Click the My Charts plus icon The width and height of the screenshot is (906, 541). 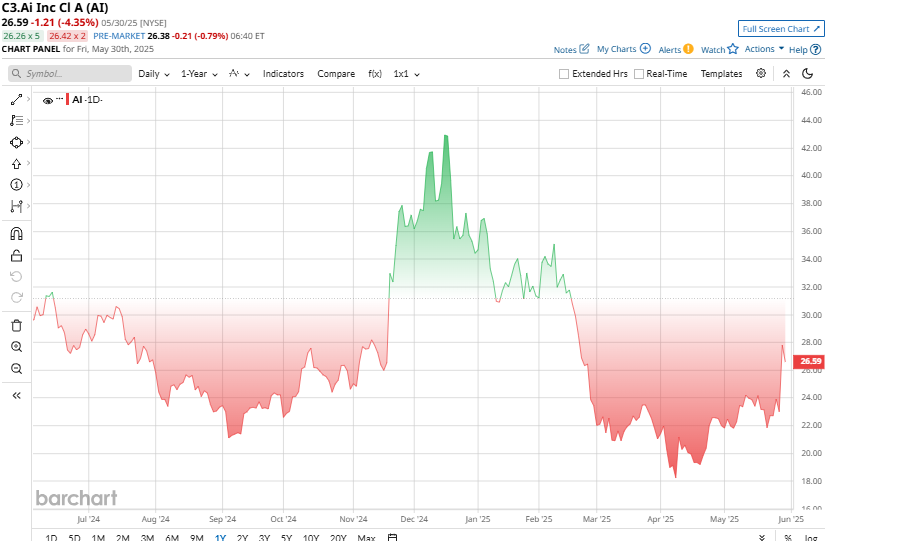point(645,49)
